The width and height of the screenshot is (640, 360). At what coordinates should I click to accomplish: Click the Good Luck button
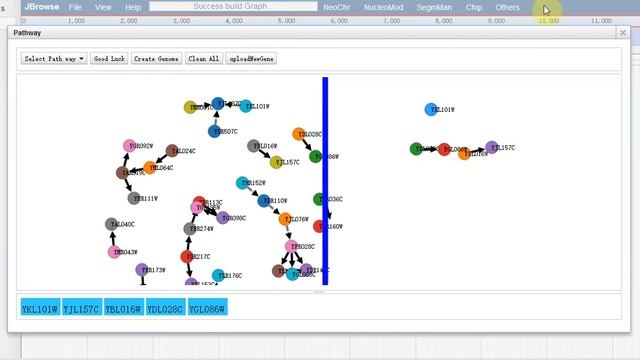click(109, 59)
